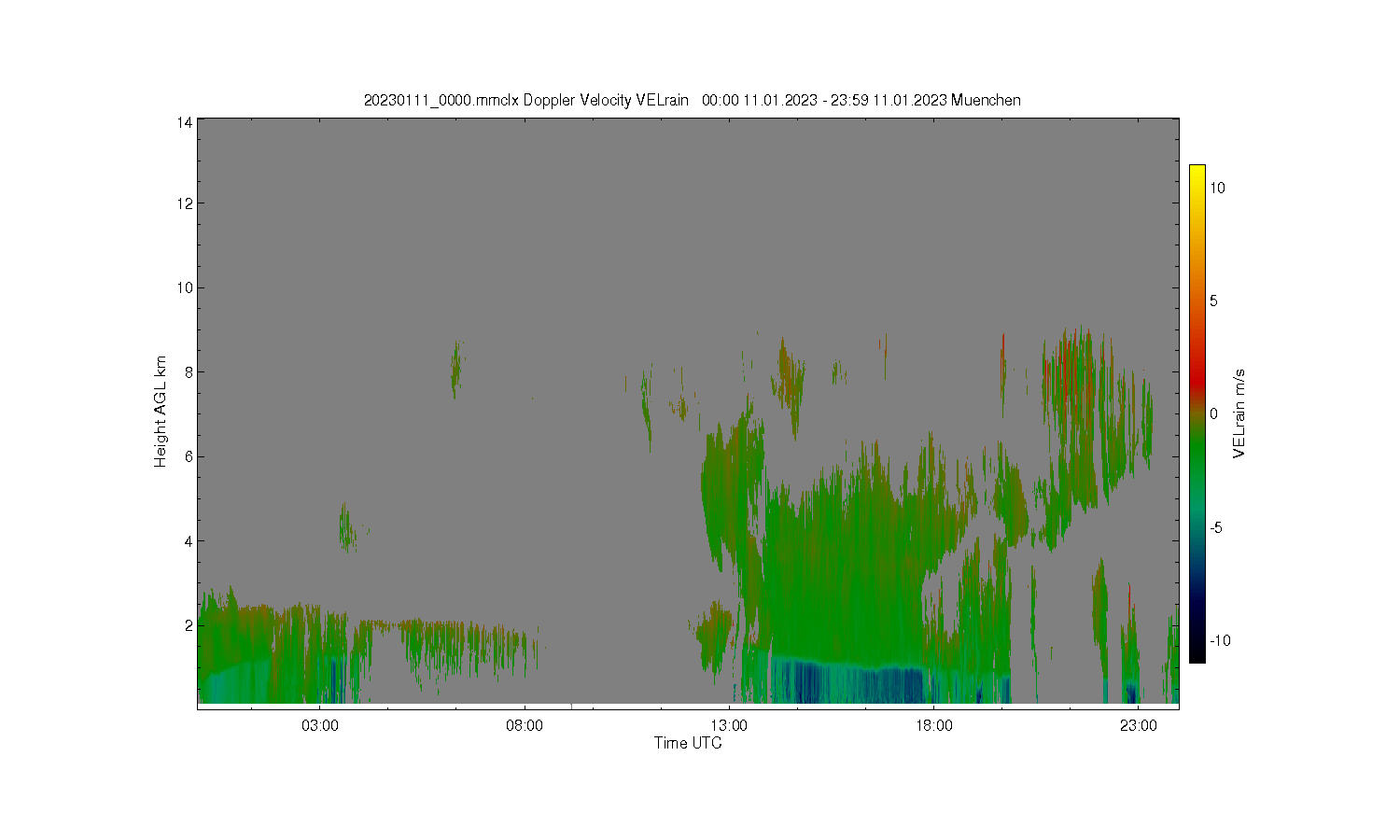Screen dimensions: 1400x840
Task: Click the colorbar value label 0
Action: 1213,414
